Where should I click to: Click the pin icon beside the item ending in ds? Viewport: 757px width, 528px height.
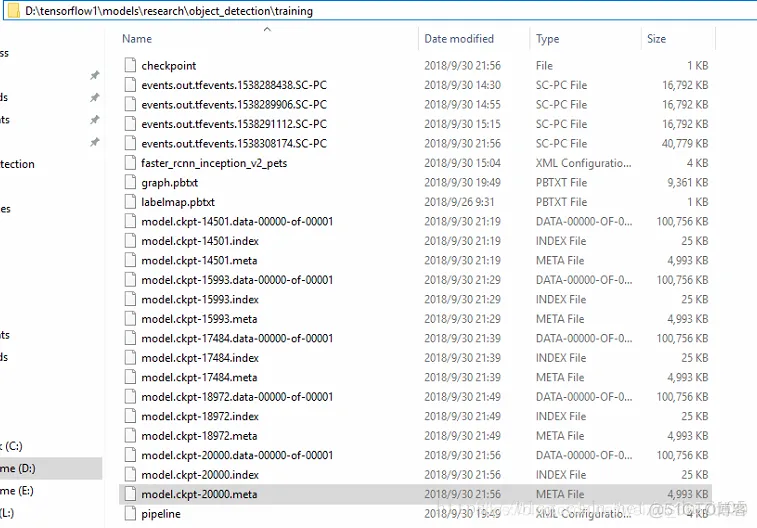pos(95,97)
